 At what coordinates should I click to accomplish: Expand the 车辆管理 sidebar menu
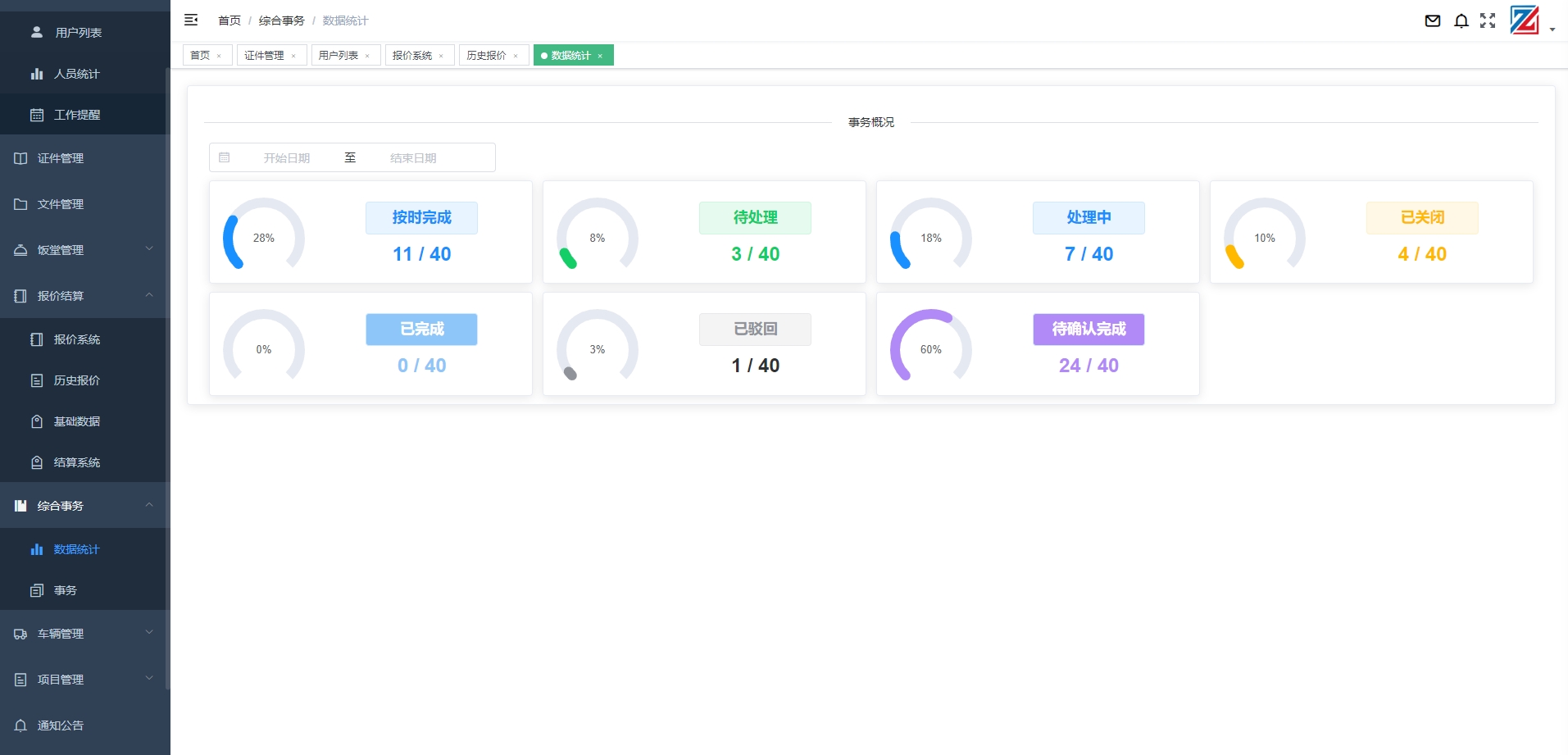(83, 633)
